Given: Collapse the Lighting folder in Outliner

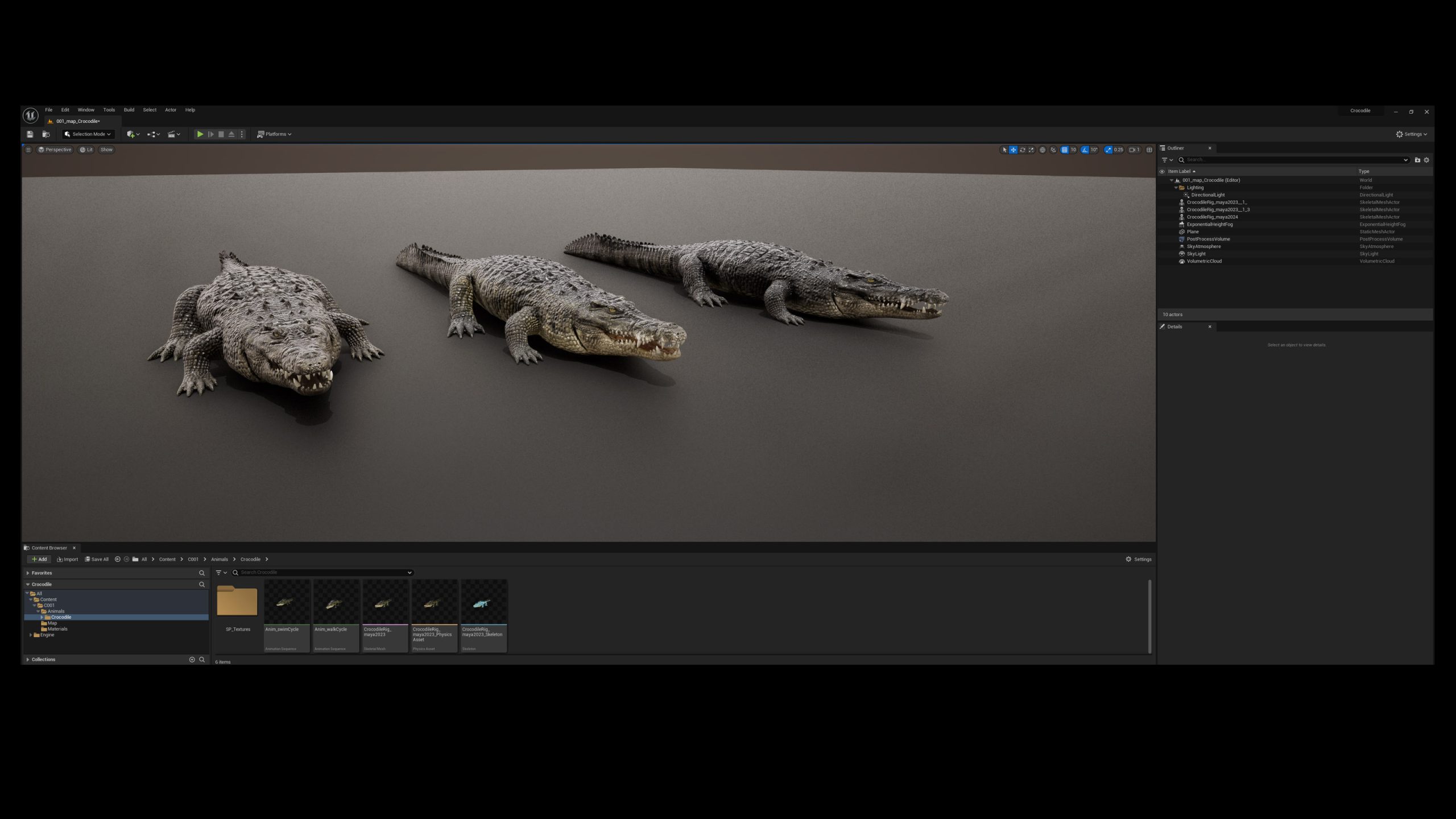Looking at the screenshot, I should (1176, 188).
